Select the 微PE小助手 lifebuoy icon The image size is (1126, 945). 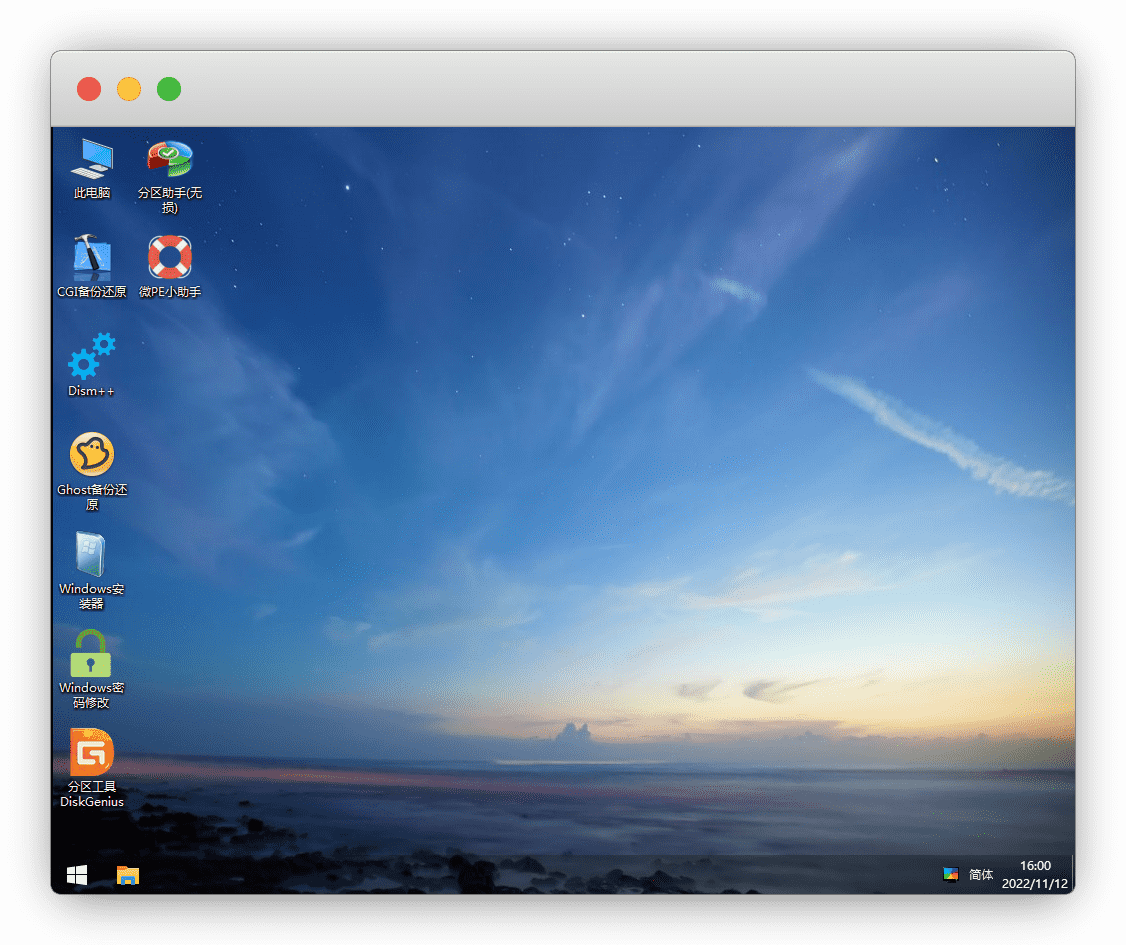pos(170,258)
